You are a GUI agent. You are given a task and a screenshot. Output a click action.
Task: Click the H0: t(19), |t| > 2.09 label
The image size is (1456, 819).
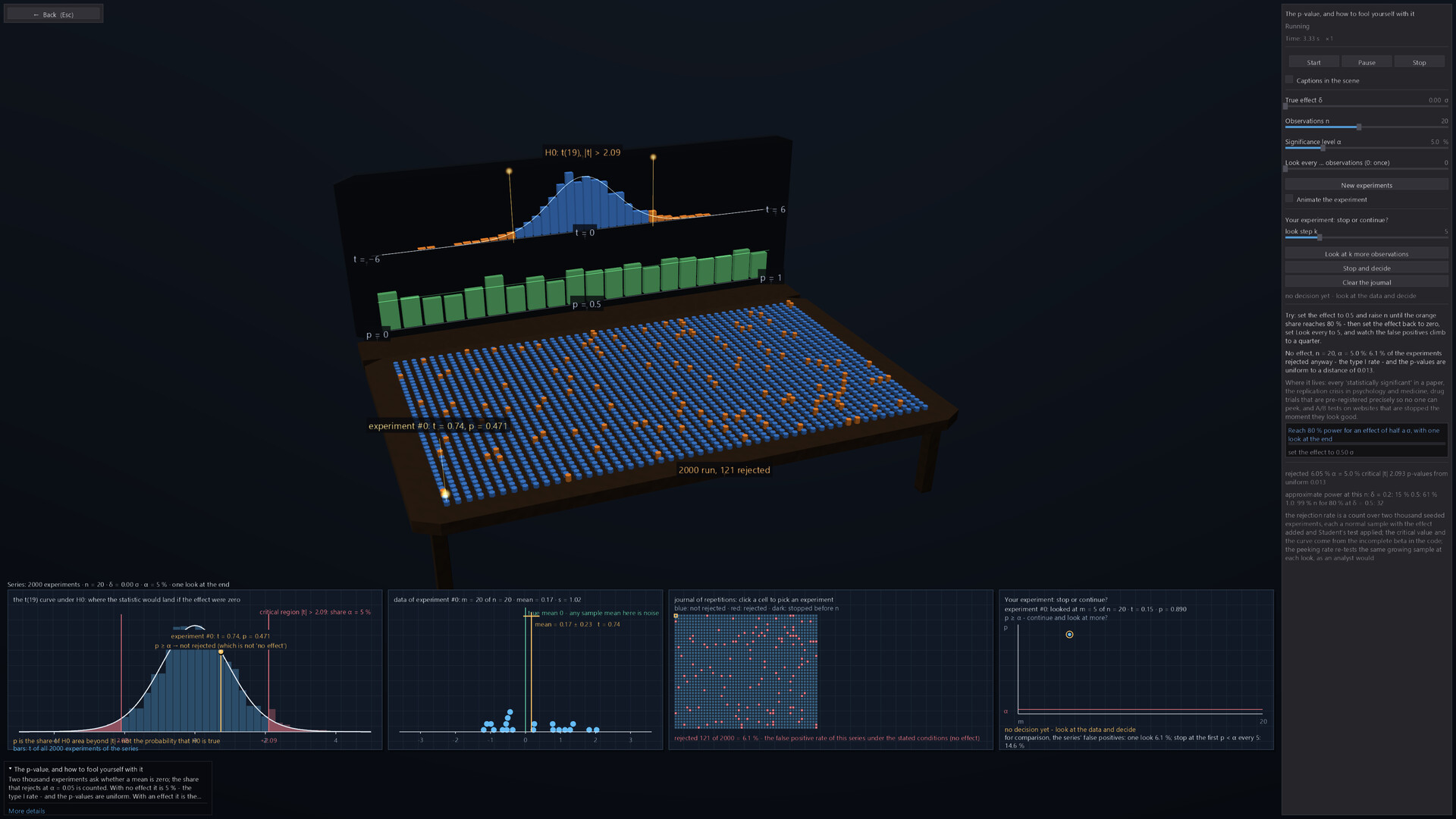(x=582, y=152)
